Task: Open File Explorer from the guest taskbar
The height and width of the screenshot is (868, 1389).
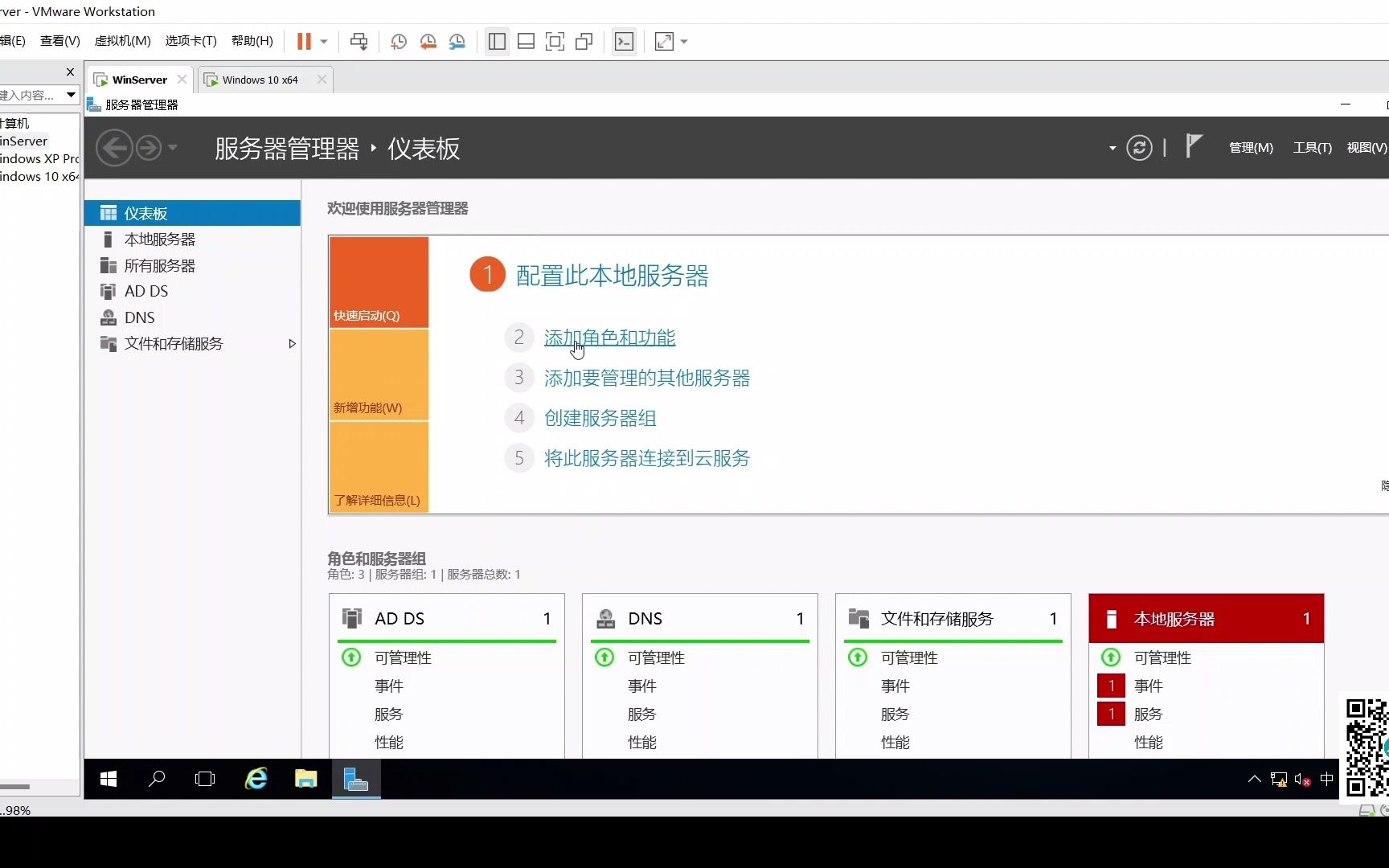Action: click(x=305, y=779)
